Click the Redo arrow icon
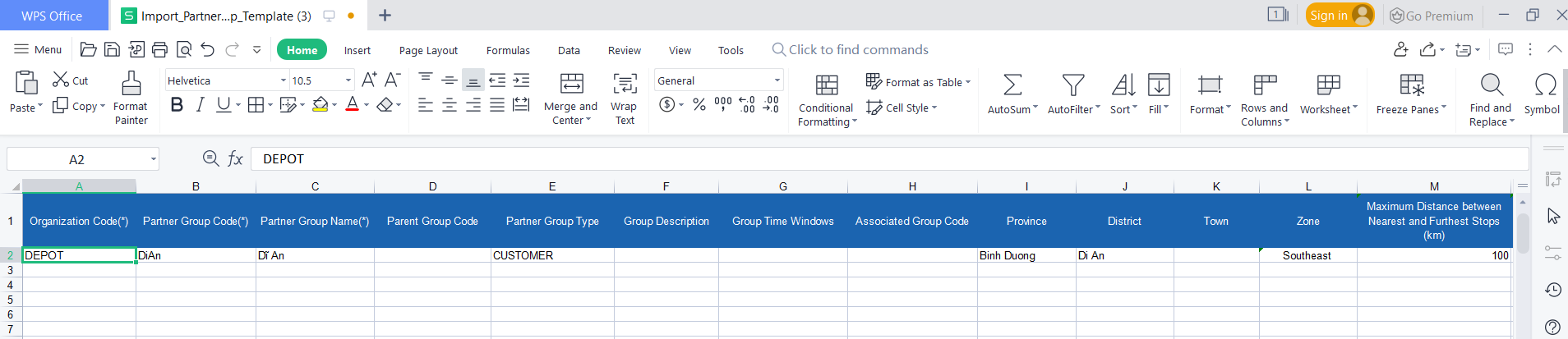Screen dimensions: 1568x339 click(x=233, y=50)
